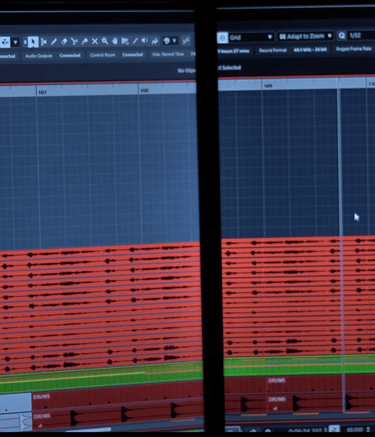Select the Range Selection tool

tap(44, 42)
